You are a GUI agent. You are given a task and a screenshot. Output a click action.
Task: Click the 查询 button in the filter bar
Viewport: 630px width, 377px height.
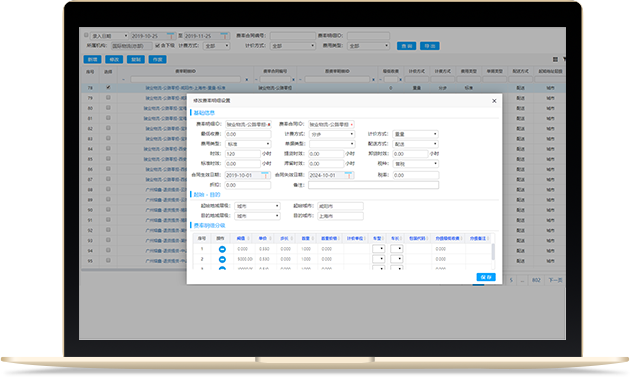click(407, 46)
